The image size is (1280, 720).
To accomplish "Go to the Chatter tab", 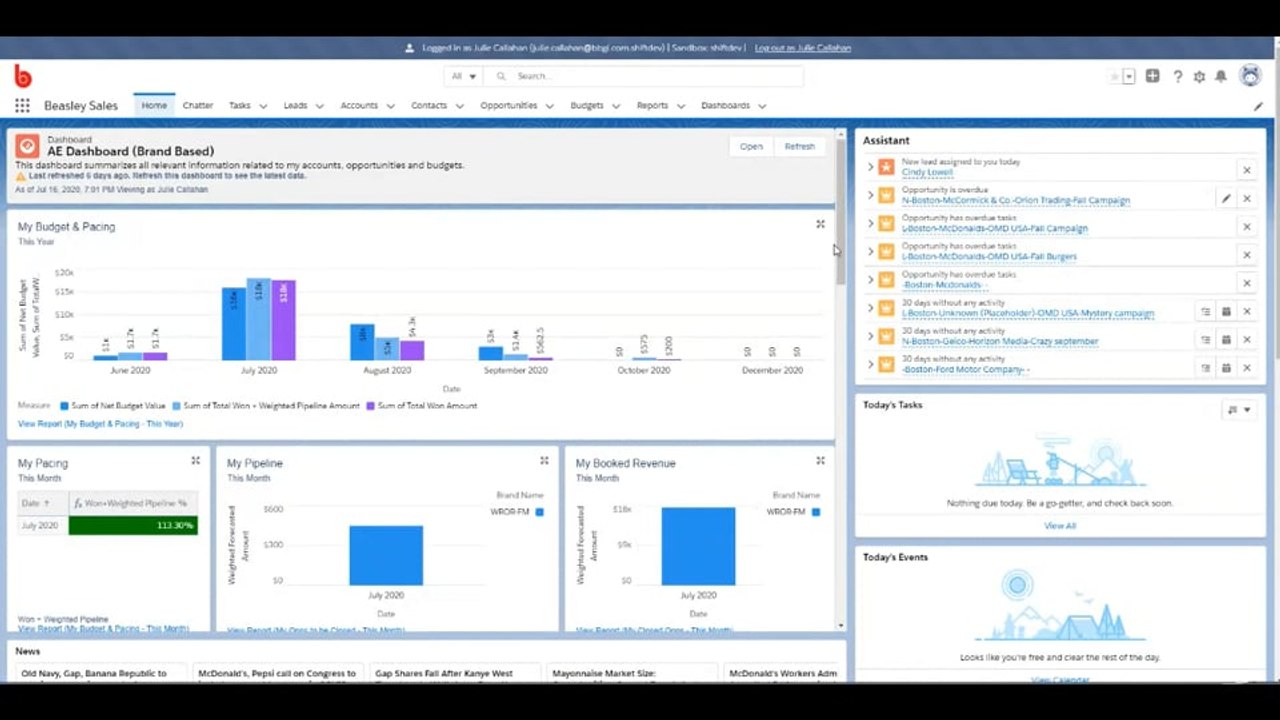I will 198,105.
